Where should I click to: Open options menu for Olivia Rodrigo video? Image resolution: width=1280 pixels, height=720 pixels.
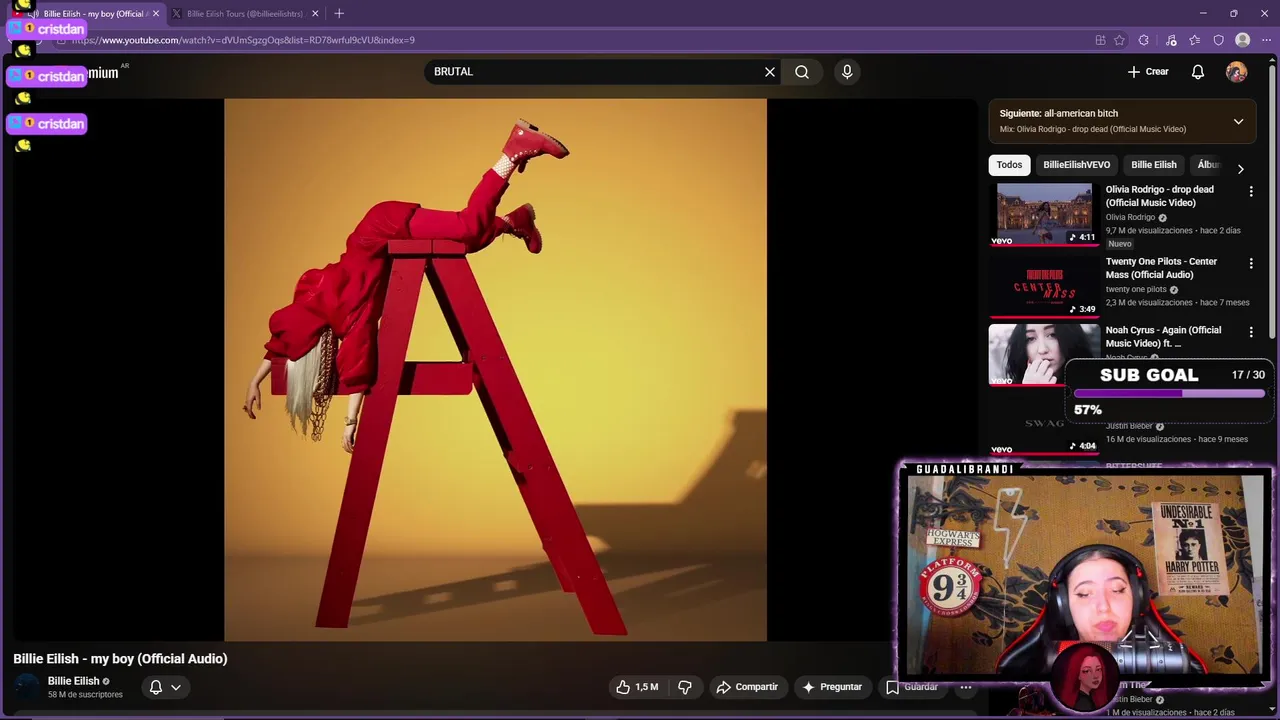tap(1250, 191)
